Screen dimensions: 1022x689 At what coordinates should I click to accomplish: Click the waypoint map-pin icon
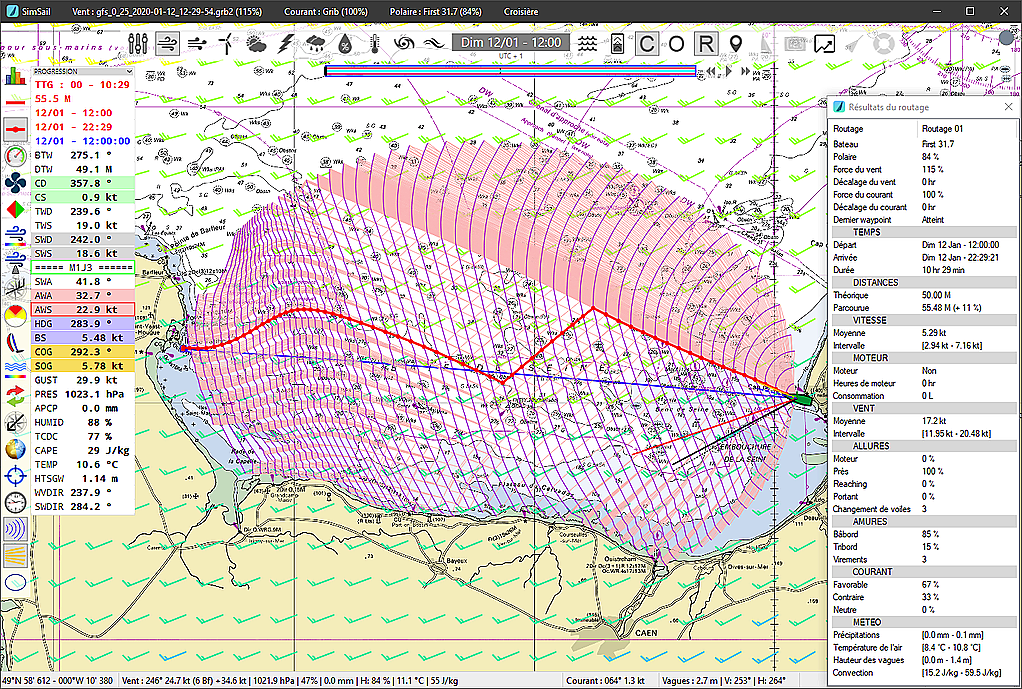pyautogui.click(x=736, y=44)
